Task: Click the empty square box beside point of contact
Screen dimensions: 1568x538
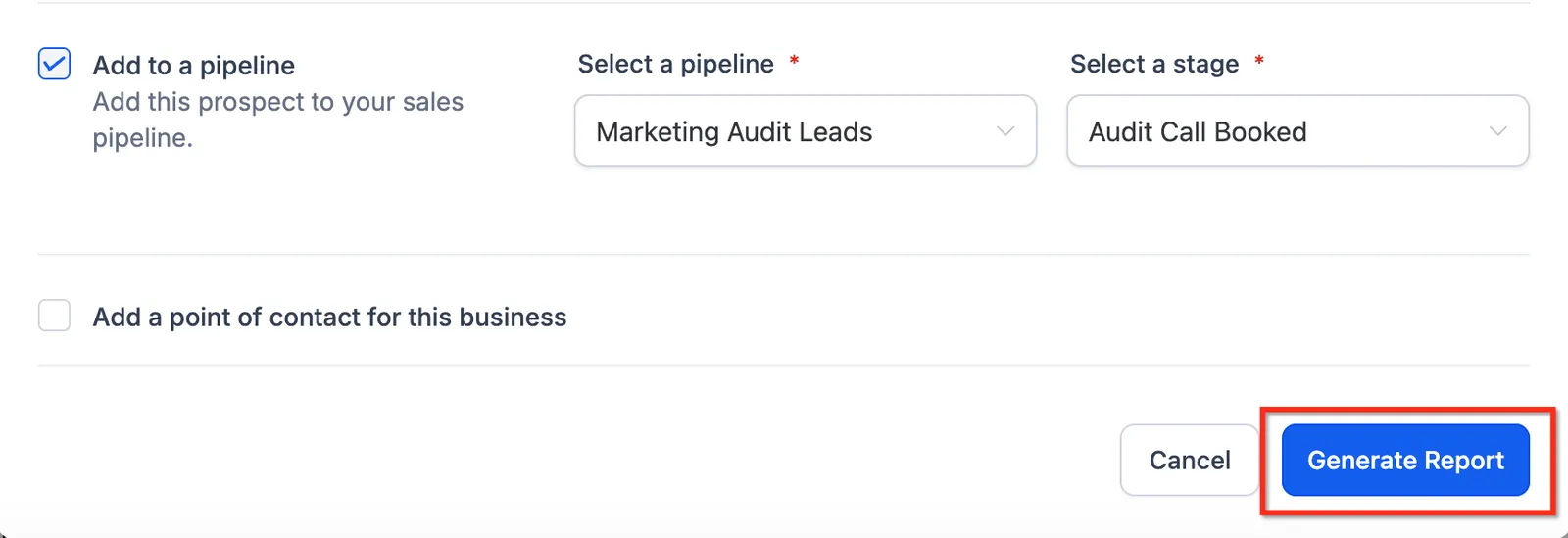Action: point(54,316)
